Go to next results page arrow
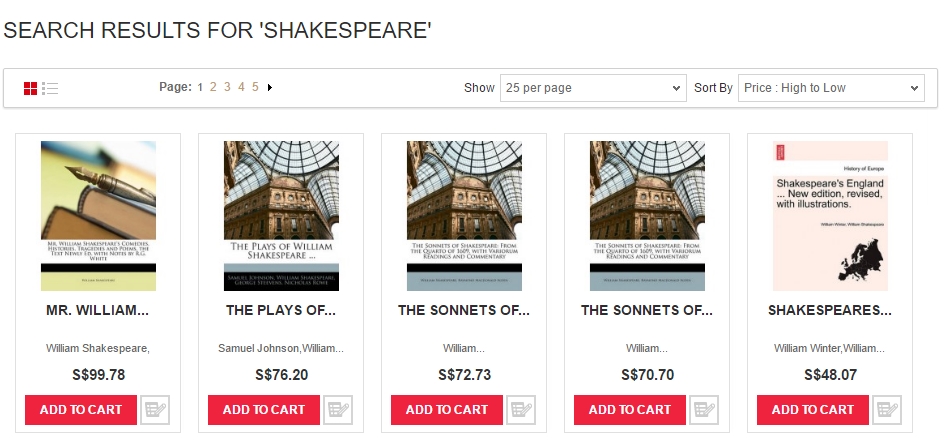Screen dimensions: 946x442 [x=270, y=87]
